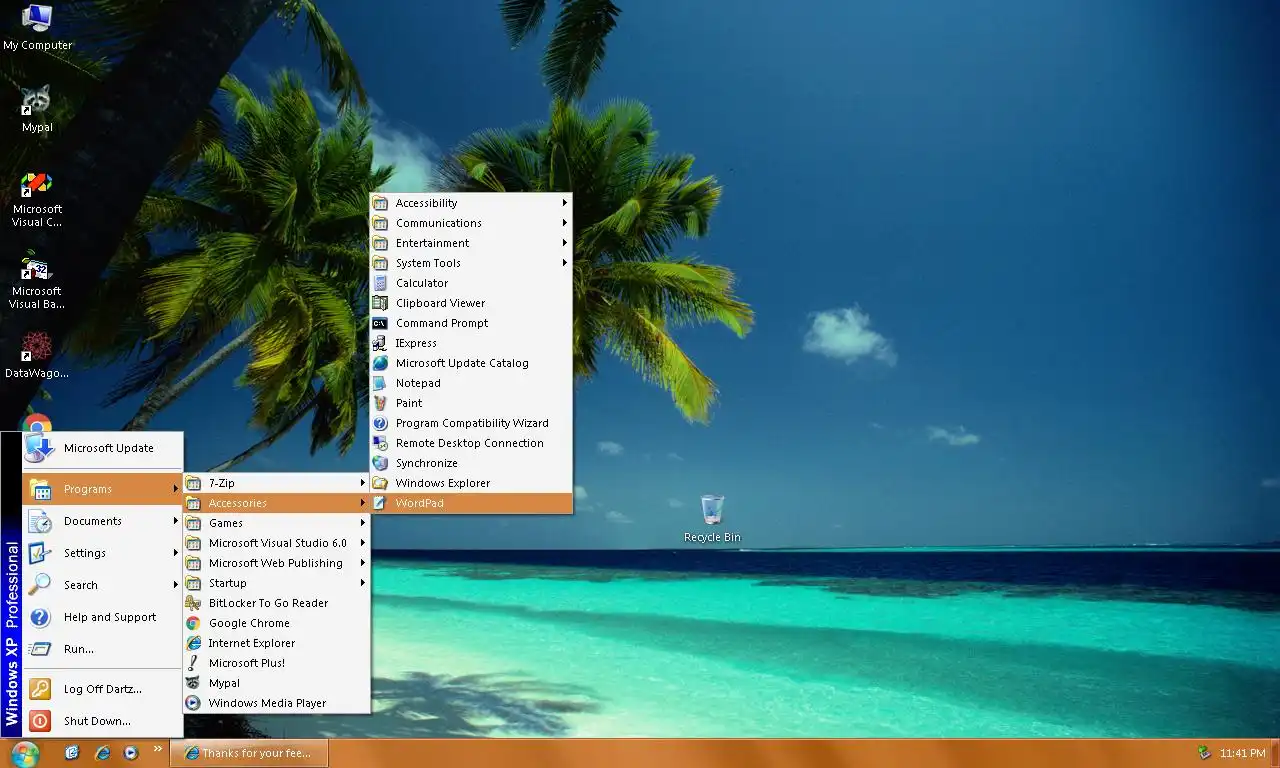This screenshot has height=768, width=1280.
Task: Select the DataWagon desktop shortcut
Action: coord(37,356)
